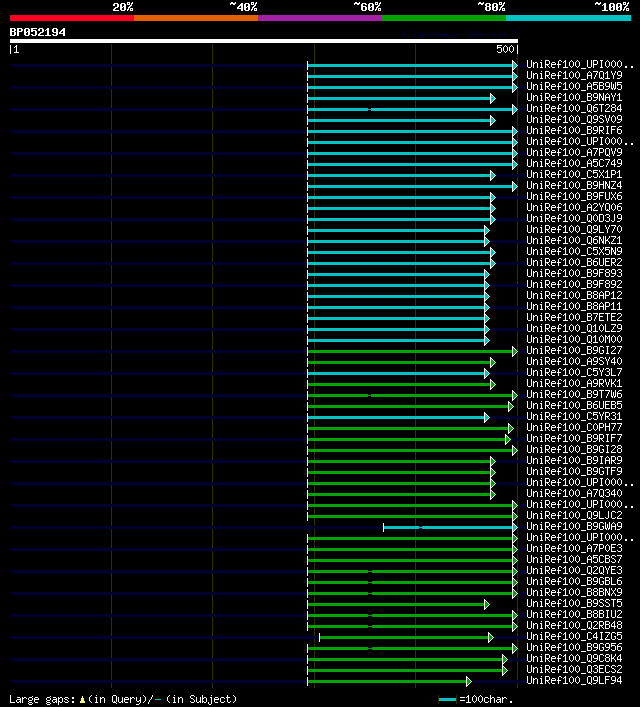The height and width of the screenshot is (707, 640).
Task: Select the UniRef100_B6UEB5 label
Action: [574, 405]
